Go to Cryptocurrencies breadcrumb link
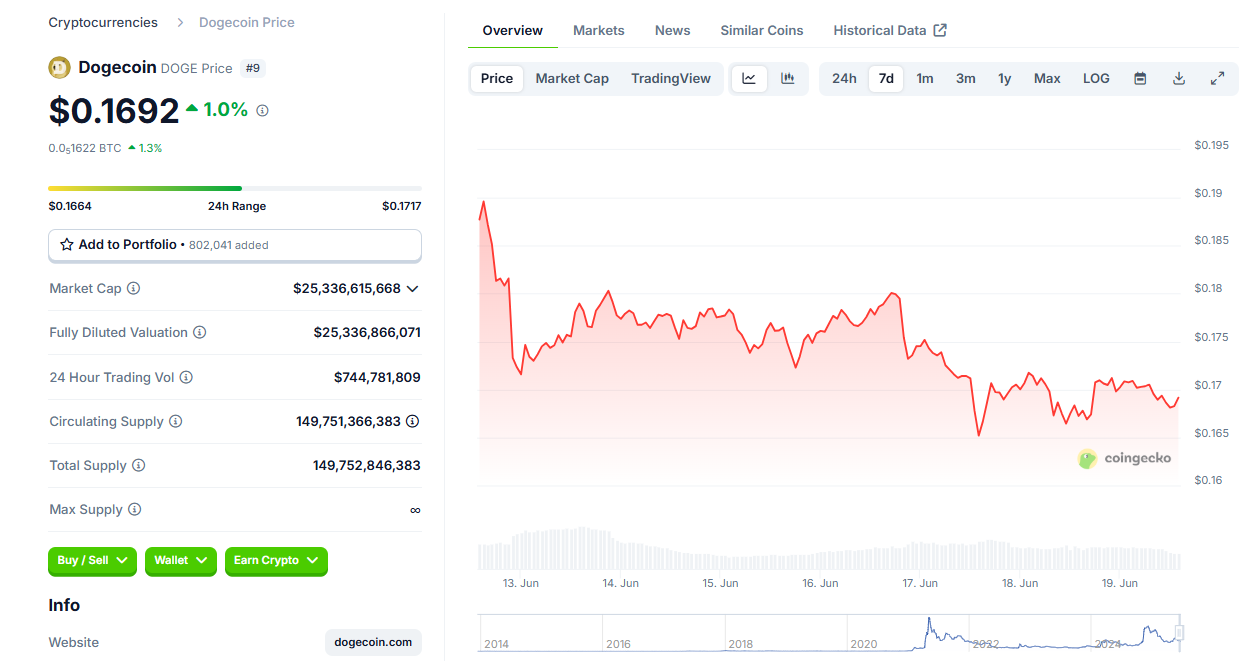 pyautogui.click(x=103, y=22)
